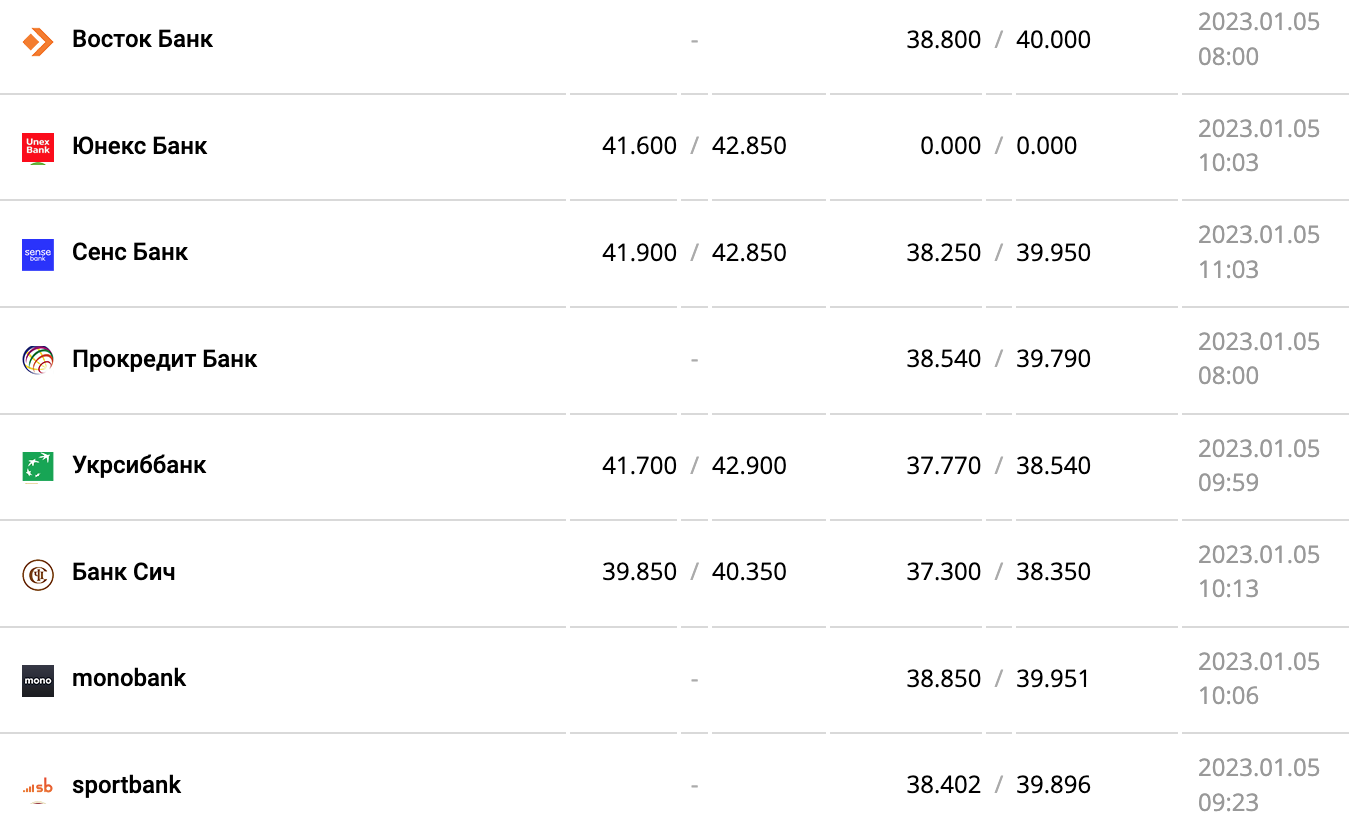Viewport: 1349px width, 830px height.
Task: Click the Укрсиббанк green logo
Action: pos(38,466)
